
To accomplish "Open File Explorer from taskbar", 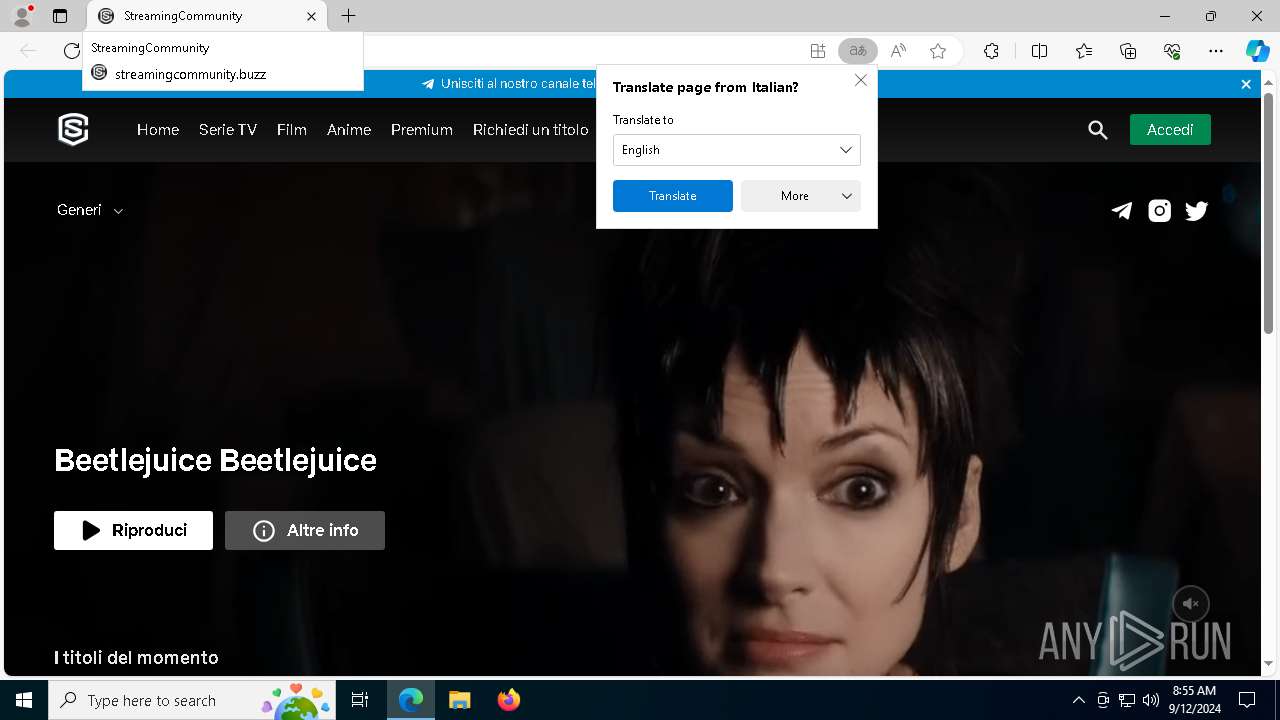I will tap(459, 700).
